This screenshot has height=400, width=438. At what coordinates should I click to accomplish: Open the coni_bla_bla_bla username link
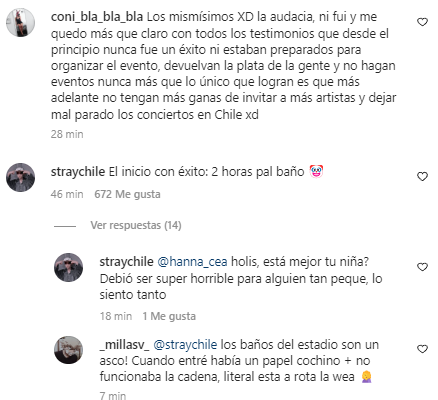[97, 17]
